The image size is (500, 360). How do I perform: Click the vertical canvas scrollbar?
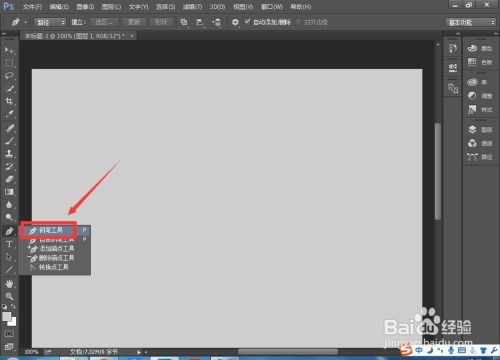pyautogui.click(x=438, y=171)
